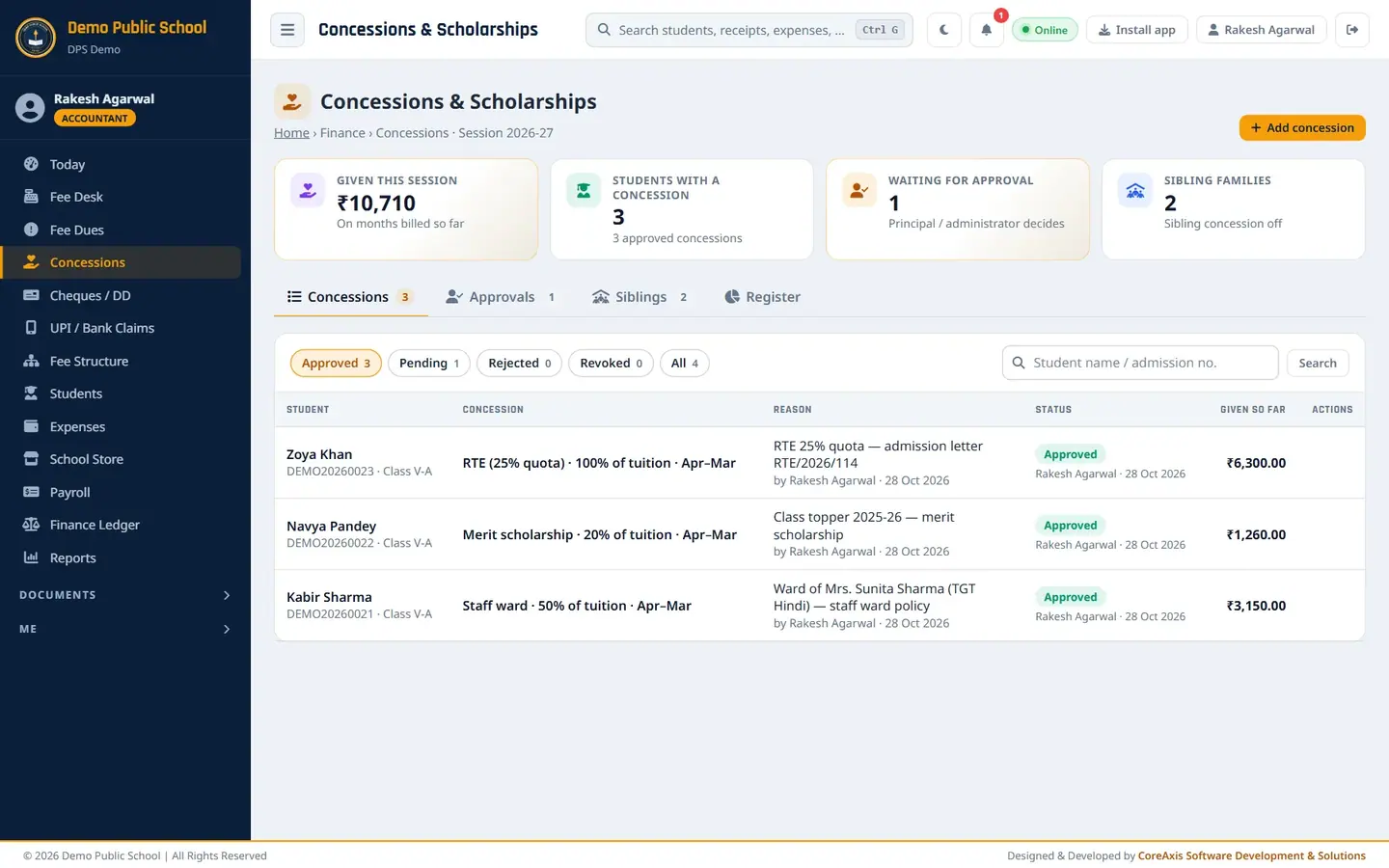Click Install app button

tap(1136, 30)
